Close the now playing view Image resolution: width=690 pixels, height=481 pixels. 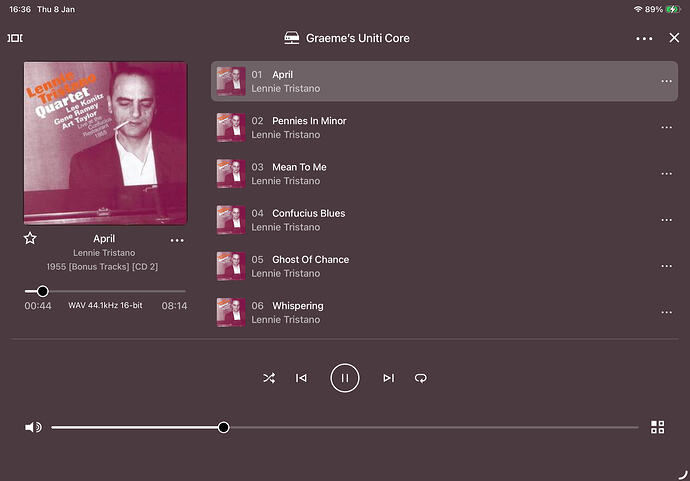pos(674,38)
